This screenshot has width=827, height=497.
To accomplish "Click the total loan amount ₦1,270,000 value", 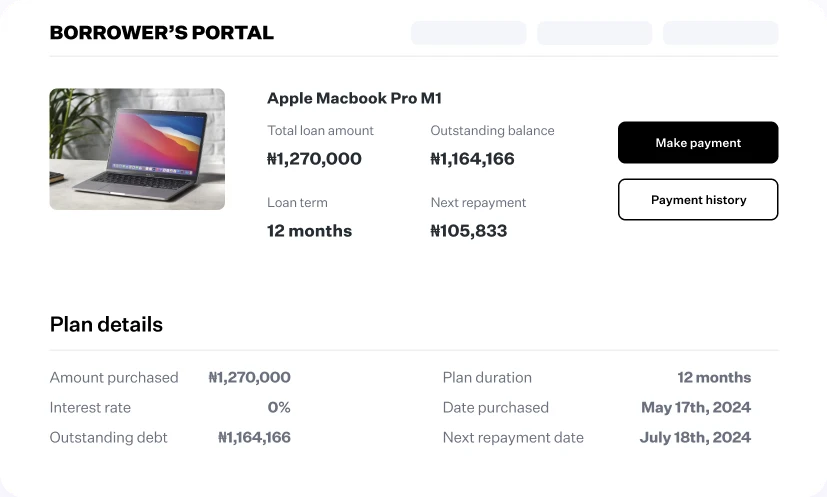I will point(314,159).
